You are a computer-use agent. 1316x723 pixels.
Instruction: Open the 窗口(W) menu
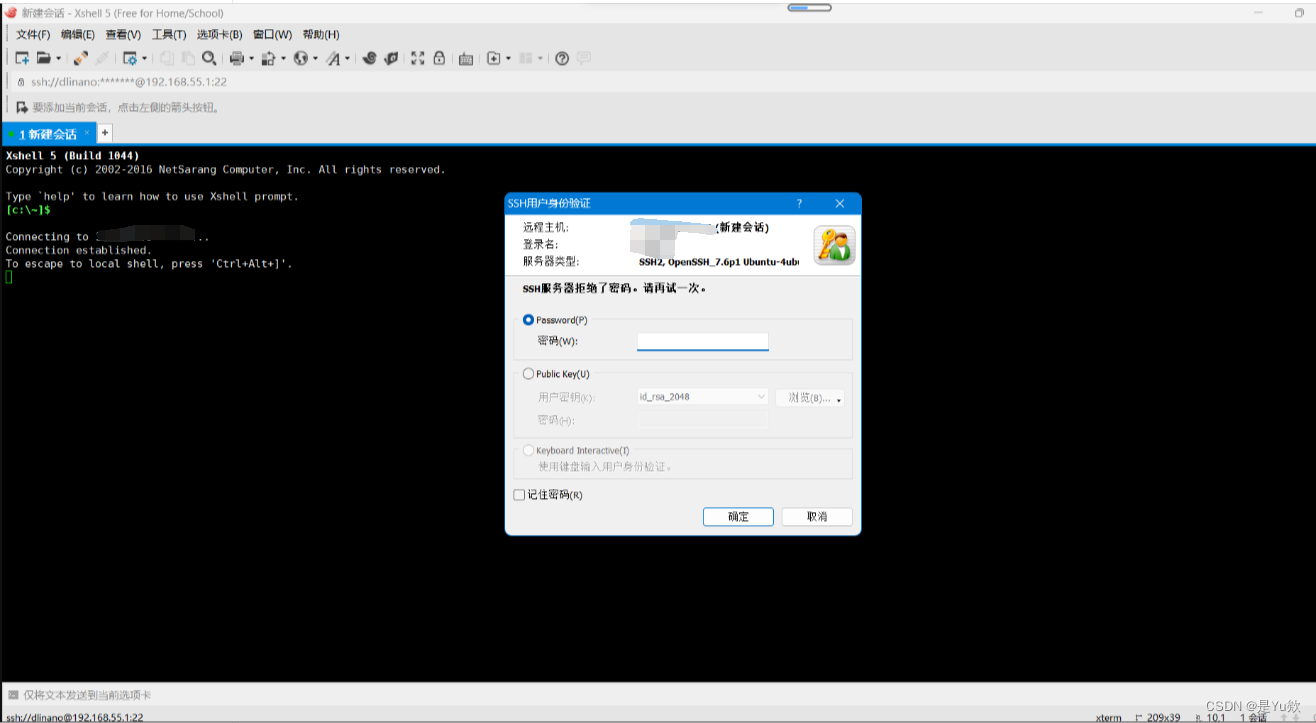point(273,34)
